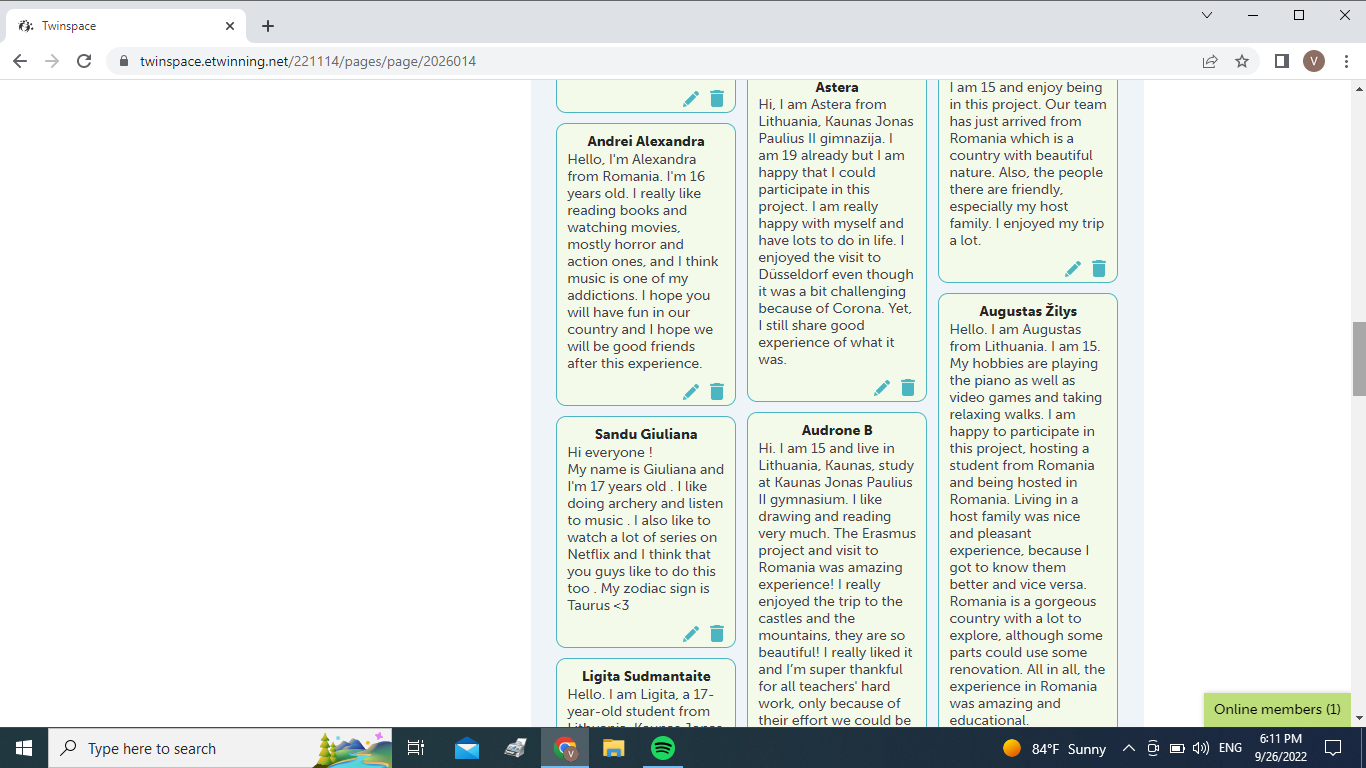Open clock showing 6:11 PM
Image resolution: width=1366 pixels, height=768 pixels.
tap(1282, 748)
